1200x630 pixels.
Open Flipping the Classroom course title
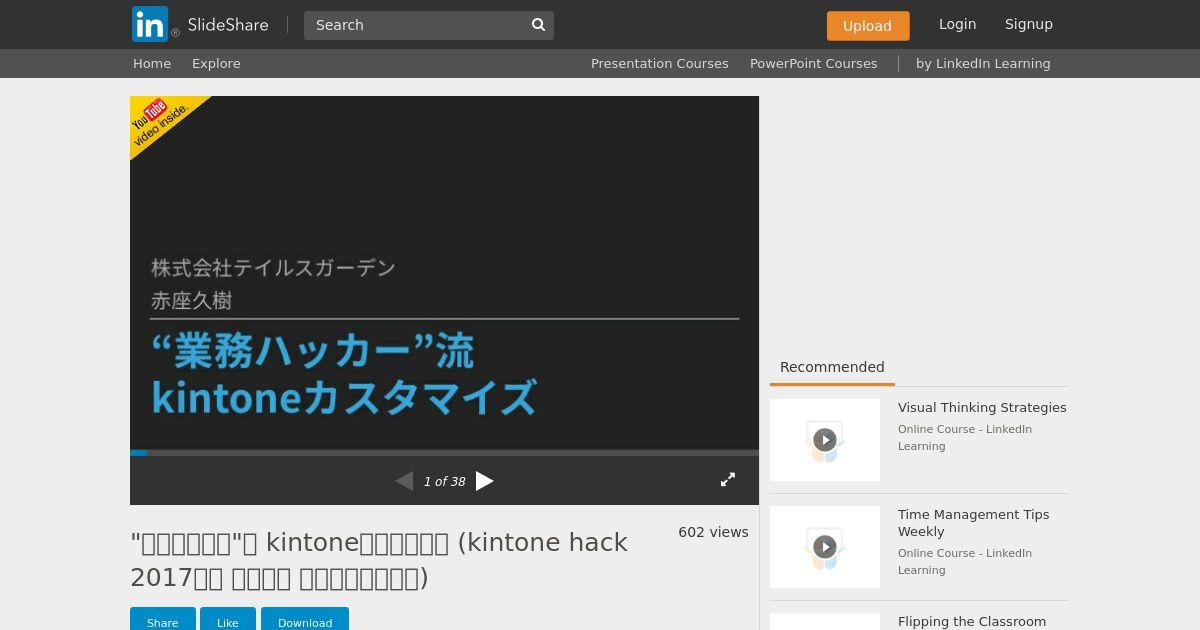click(972, 621)
